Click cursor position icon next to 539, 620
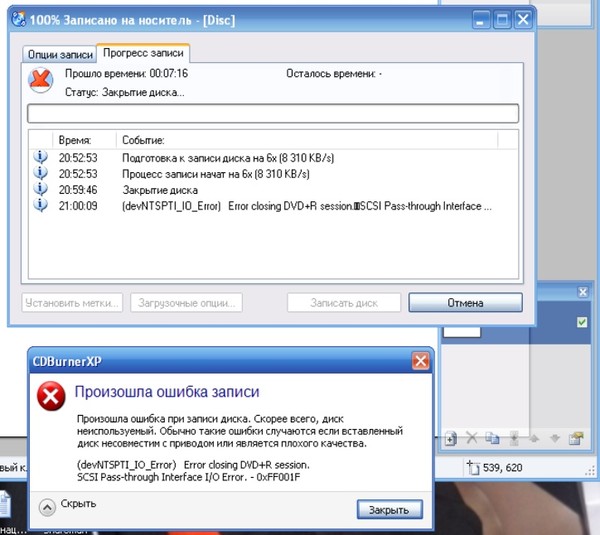The image size is (600, 535). coord(473,468)
